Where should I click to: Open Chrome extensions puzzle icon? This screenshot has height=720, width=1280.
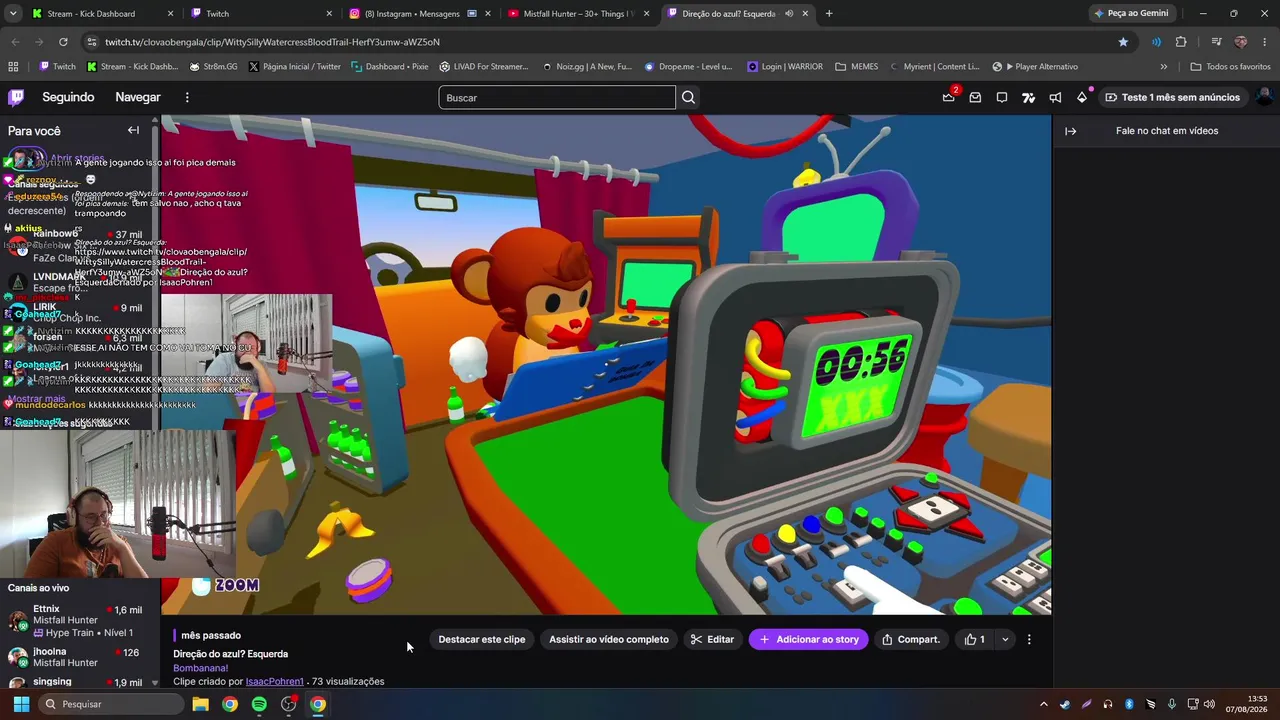[x=1181, y=42]
